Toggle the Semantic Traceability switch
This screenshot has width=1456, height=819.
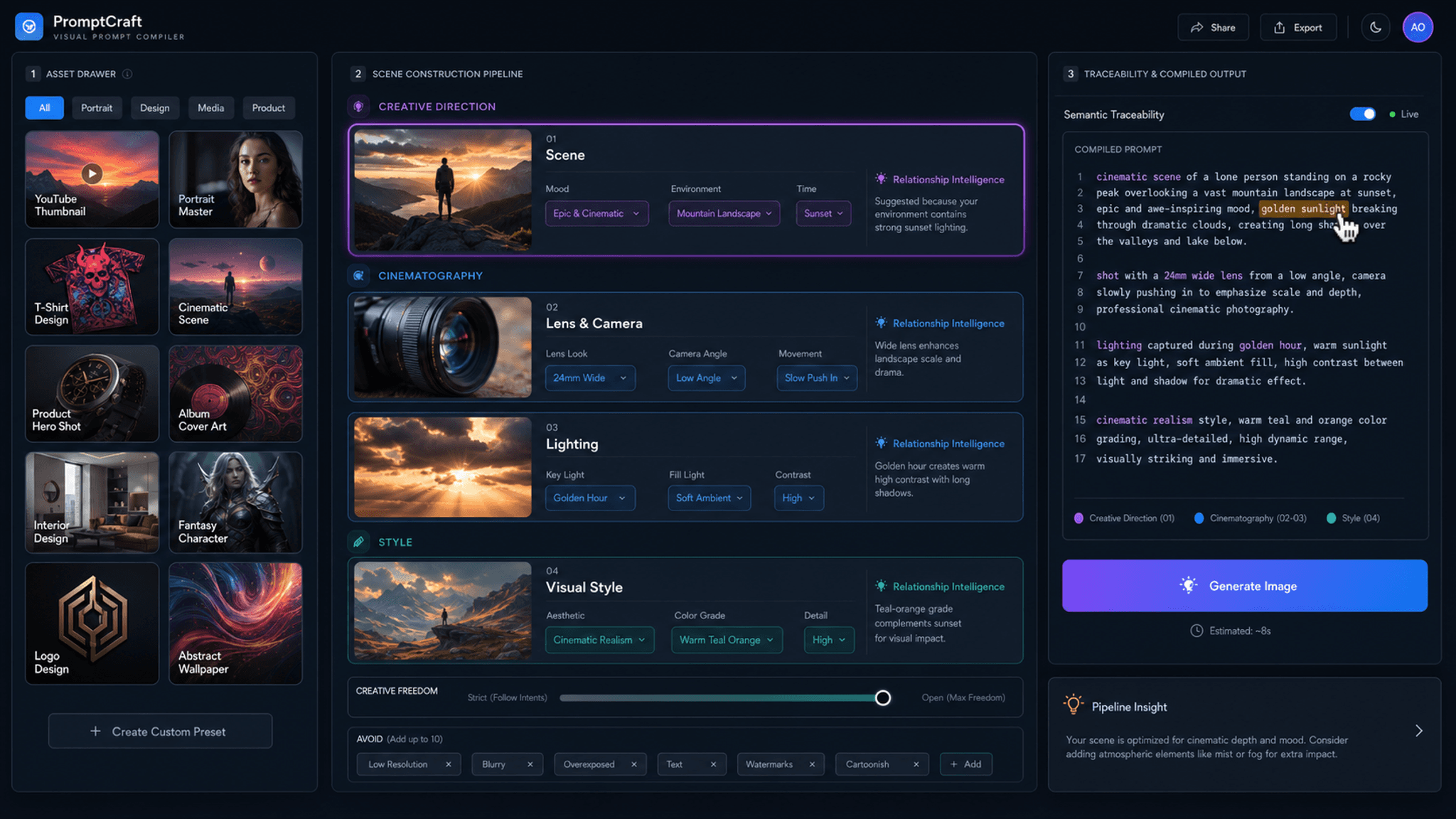(1363, 114)
